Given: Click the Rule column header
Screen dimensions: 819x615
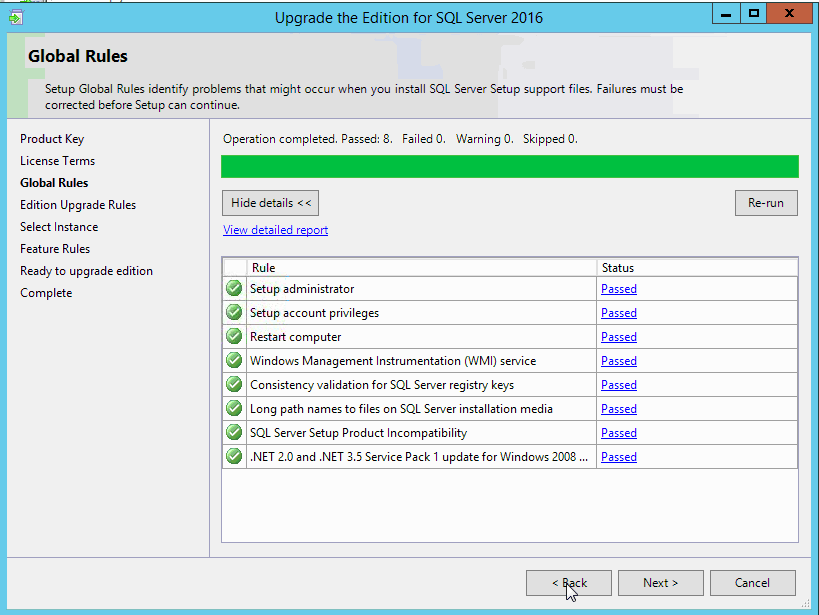Looking at the screenshot, I should 421,268.
